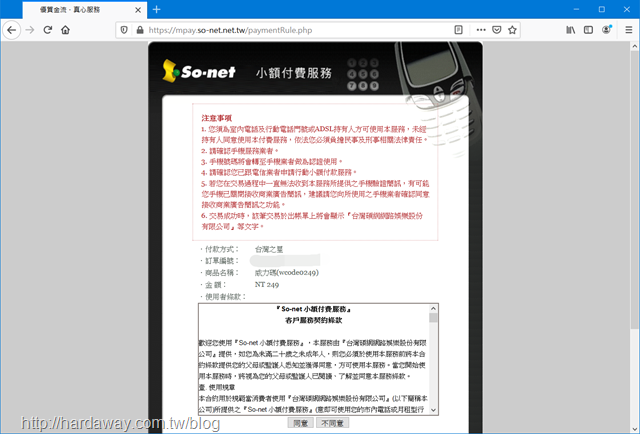Screen dimensions: 640x434
Task: Toggle reader view icon in address bar
Action: (458, 30)
